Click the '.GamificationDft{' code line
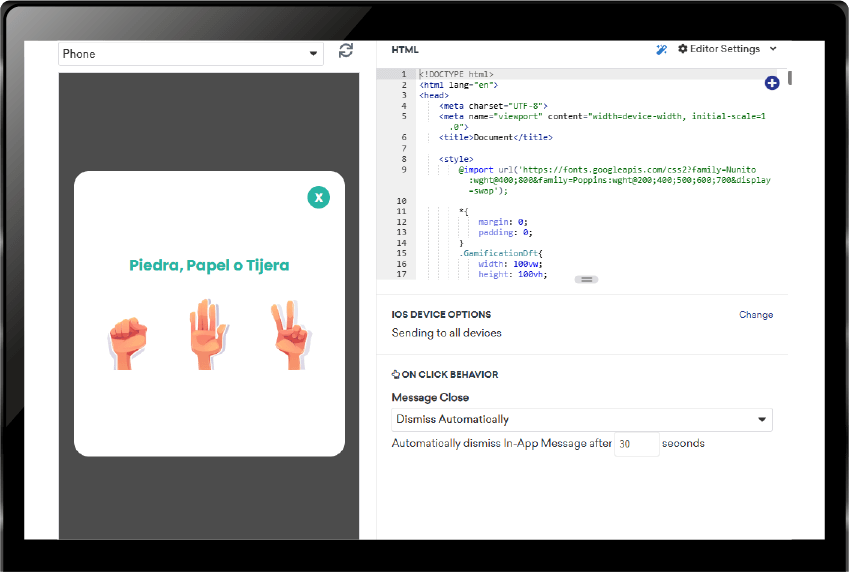This screenshot has height=572, width=849. (501, 253)
